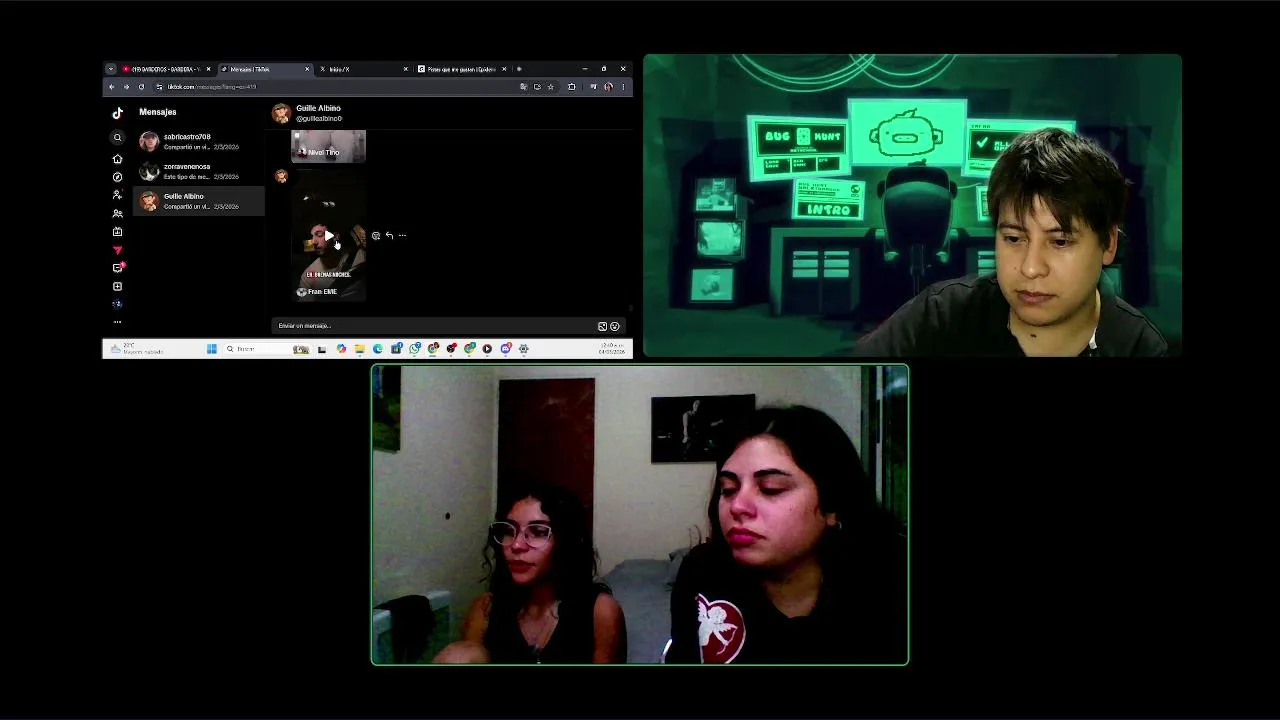Click the translate page icon
The width and height of the screenshot is (1280, 720).
pos(524,87)
